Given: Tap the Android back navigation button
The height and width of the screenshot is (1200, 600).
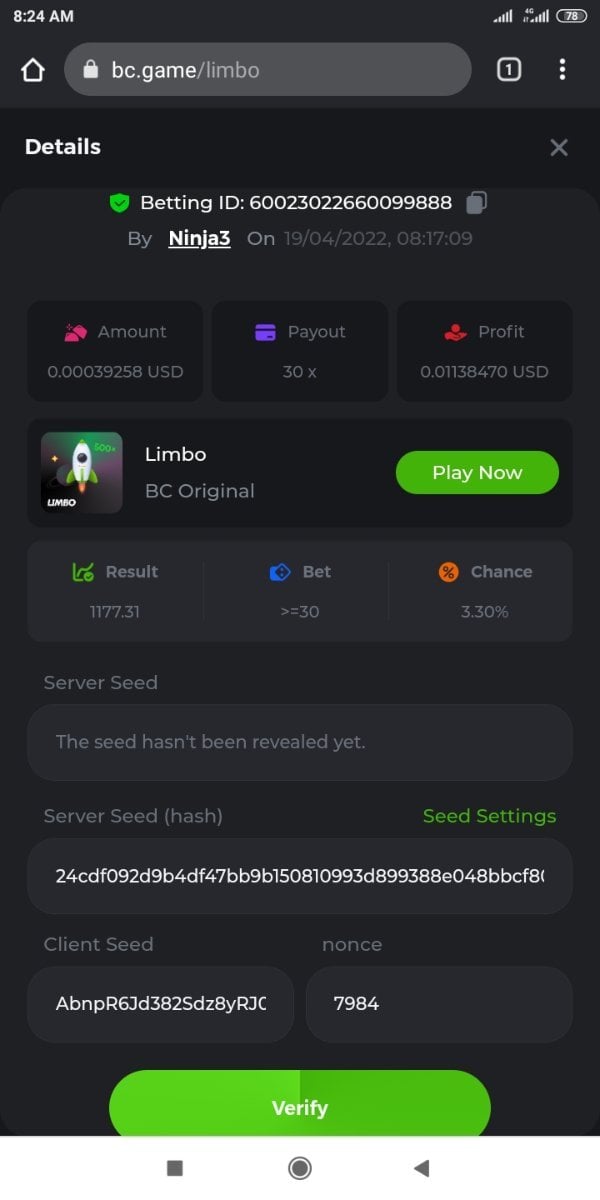Looking at the screenshot, I should click(421, 1168).
